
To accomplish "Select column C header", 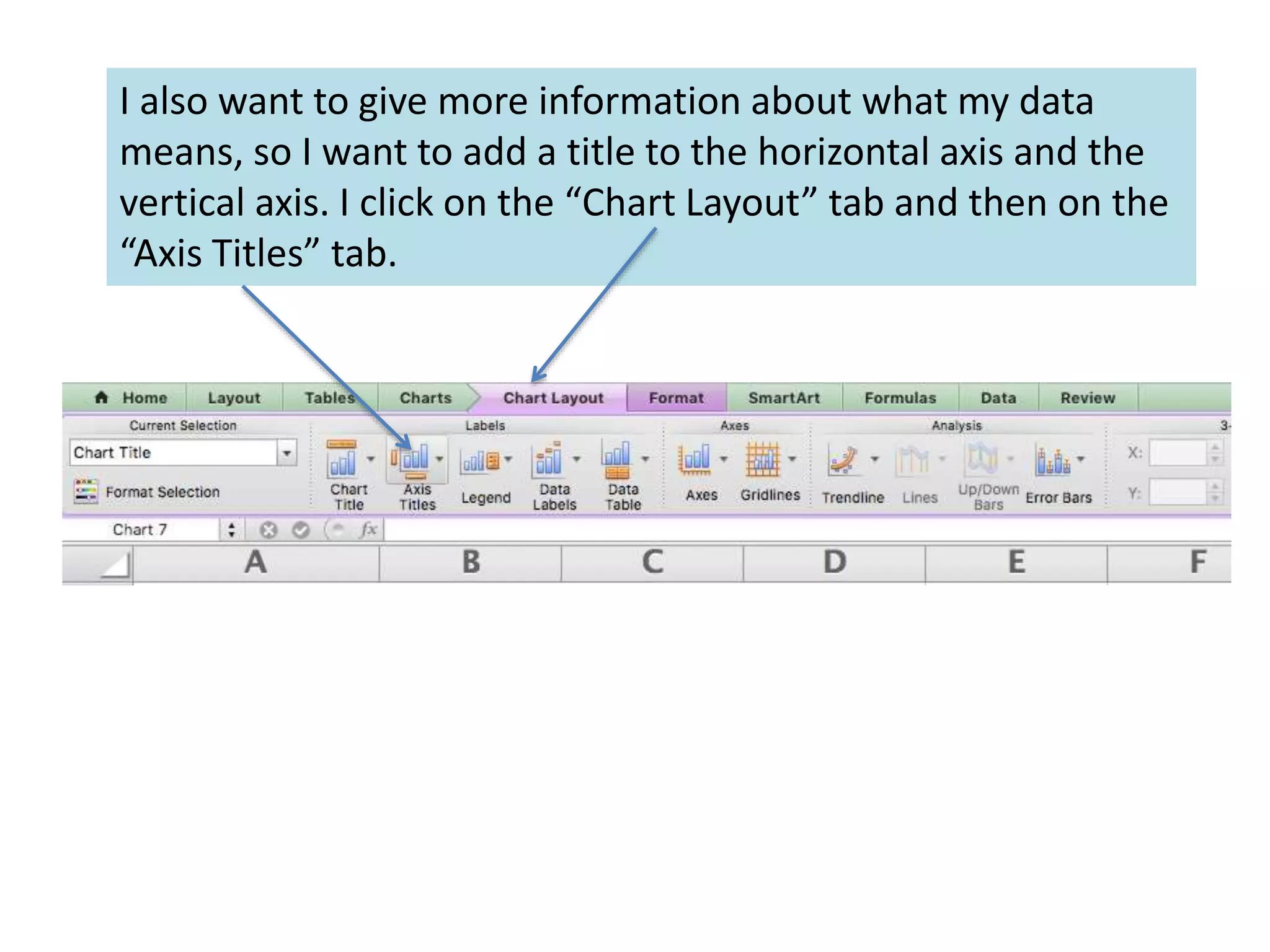I will (x=652, y=563).
